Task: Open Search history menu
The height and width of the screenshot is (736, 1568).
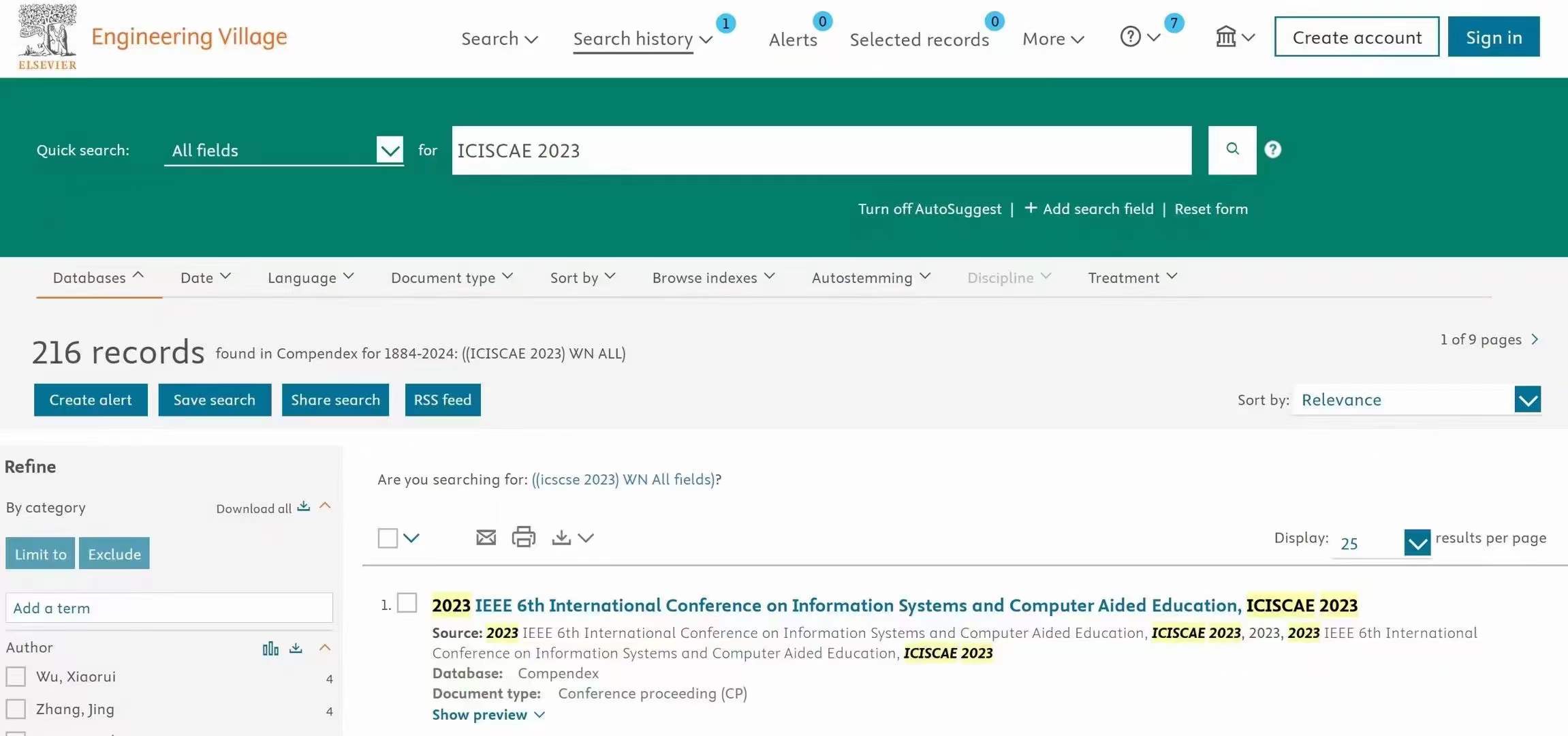Action: tap(642, 39)
